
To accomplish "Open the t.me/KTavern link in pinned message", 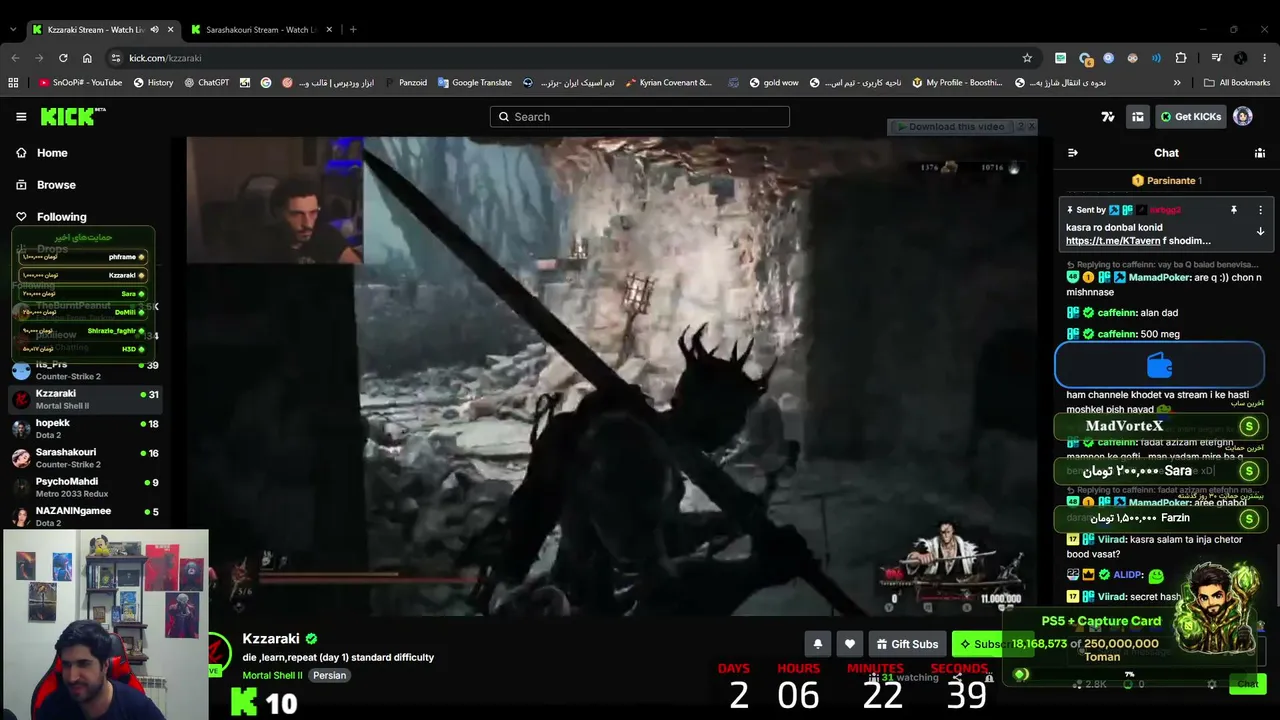I will tap(1109, 241).
